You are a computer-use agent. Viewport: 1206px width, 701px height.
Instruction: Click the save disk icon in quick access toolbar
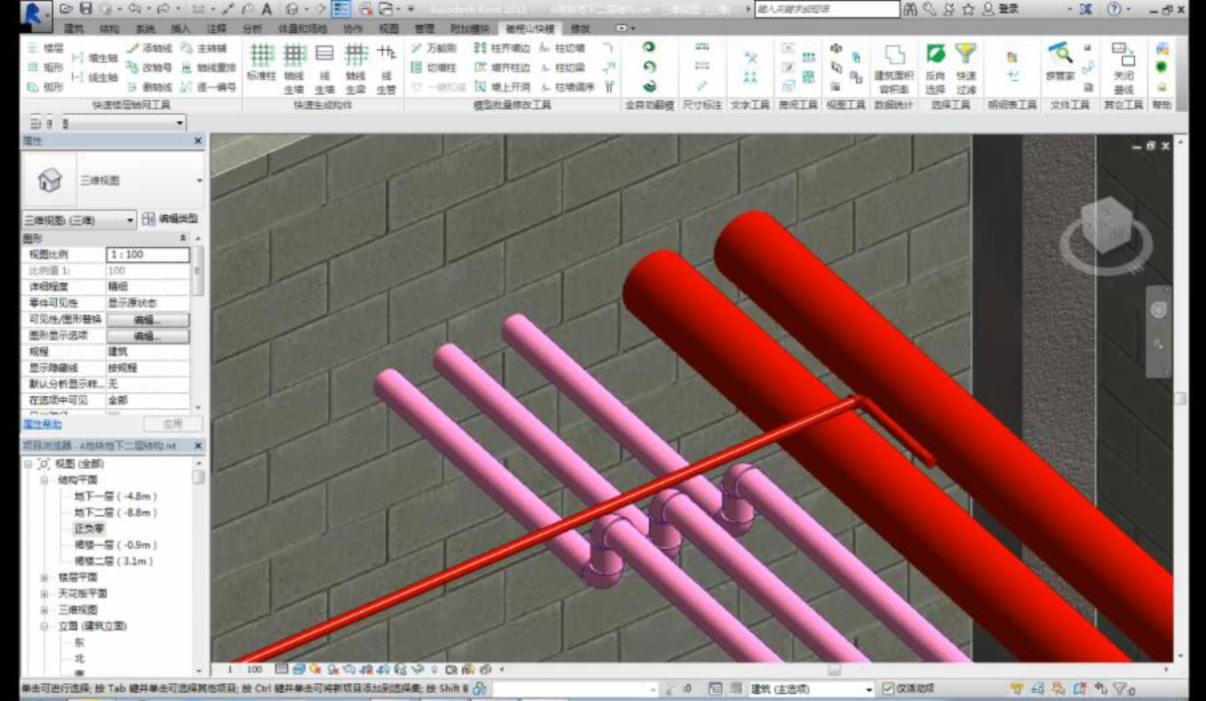click(85, 9)
